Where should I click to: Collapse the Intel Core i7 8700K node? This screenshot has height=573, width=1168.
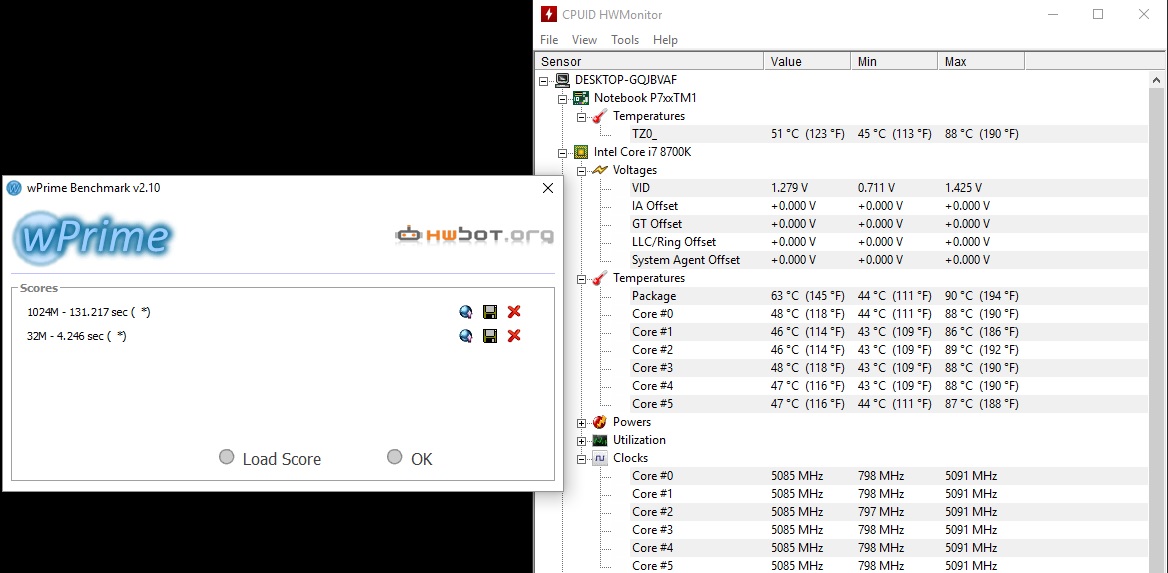(563, 153)
